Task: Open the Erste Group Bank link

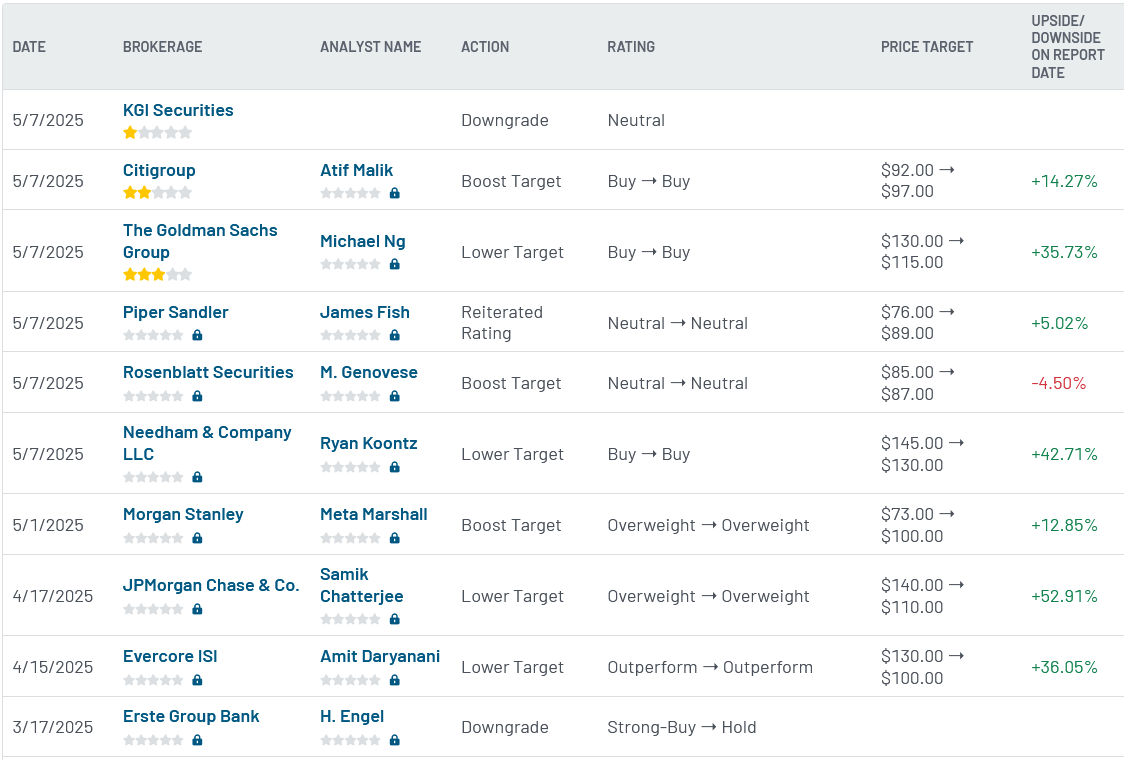Action: [191, 716]
